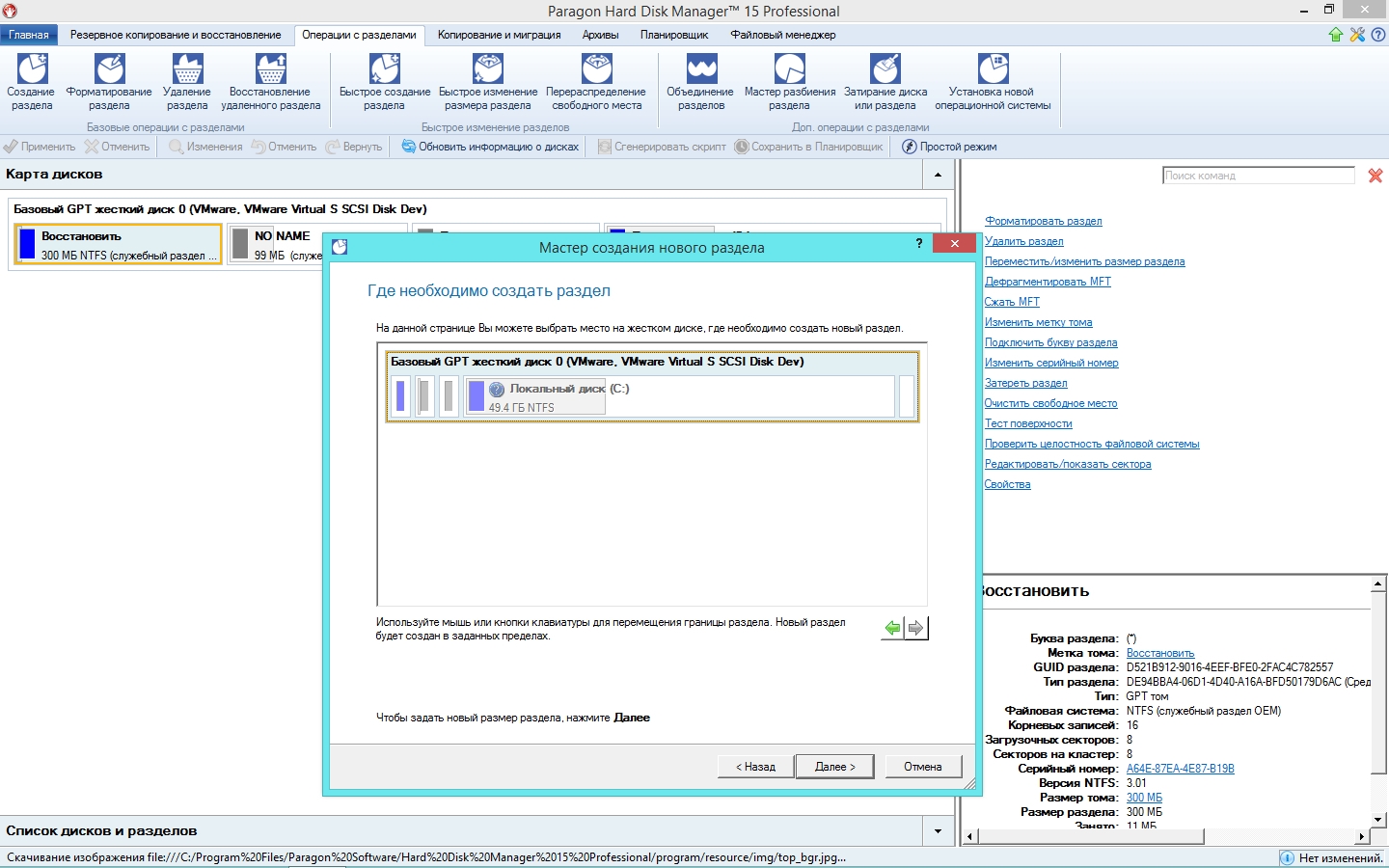Click Сохранить в Планировщик in the toolbar
The height and width of the screenshot is (868, 1389).
tap(808, 147)
